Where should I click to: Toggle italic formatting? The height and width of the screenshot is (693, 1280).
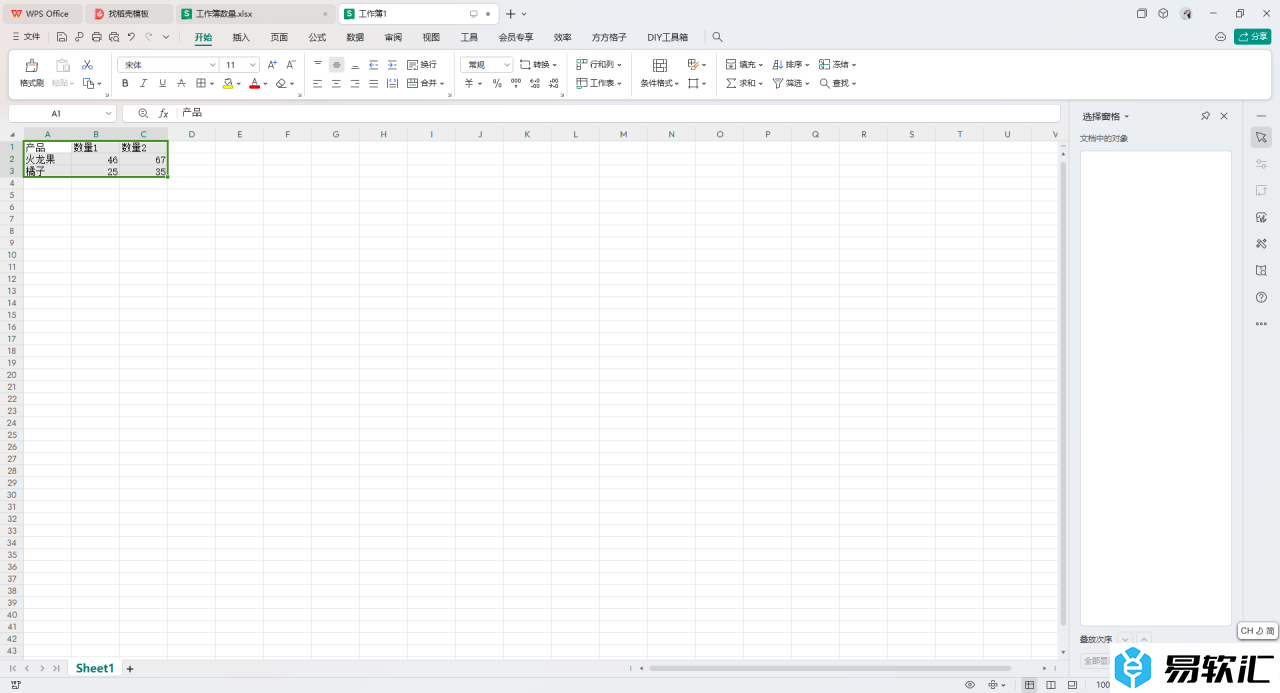143,83
